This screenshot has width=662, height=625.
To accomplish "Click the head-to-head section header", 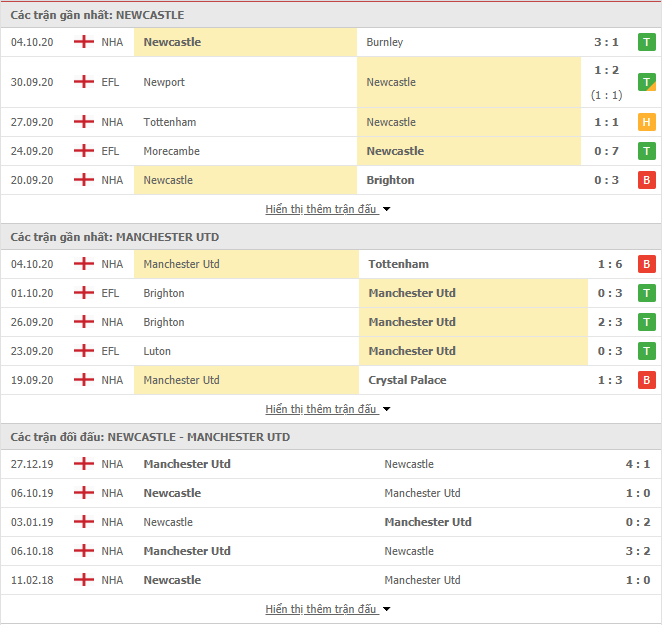I will pyautogui.click(x=151, y=437).
